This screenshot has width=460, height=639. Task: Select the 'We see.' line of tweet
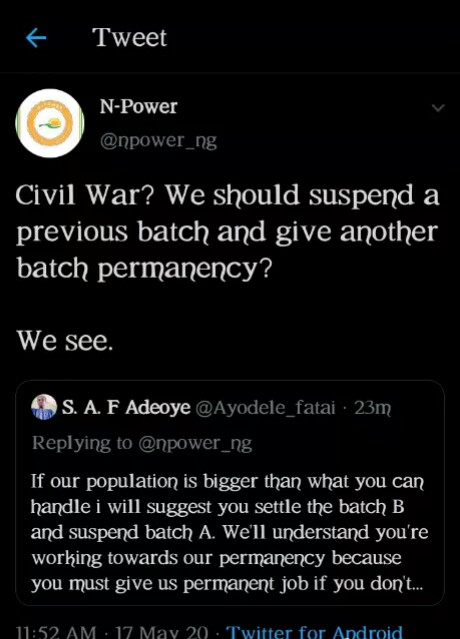[64, 341]
